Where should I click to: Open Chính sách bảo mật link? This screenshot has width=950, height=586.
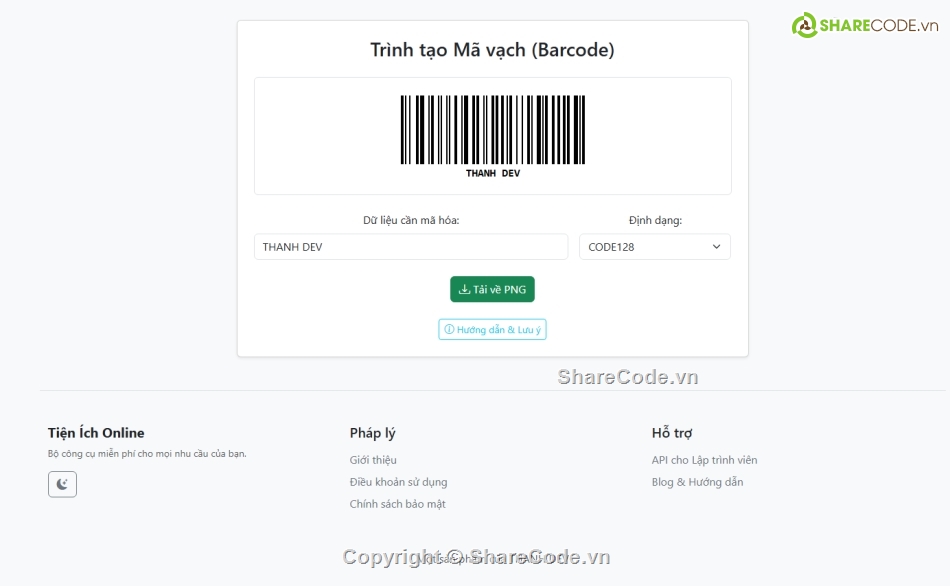[397, 504]
